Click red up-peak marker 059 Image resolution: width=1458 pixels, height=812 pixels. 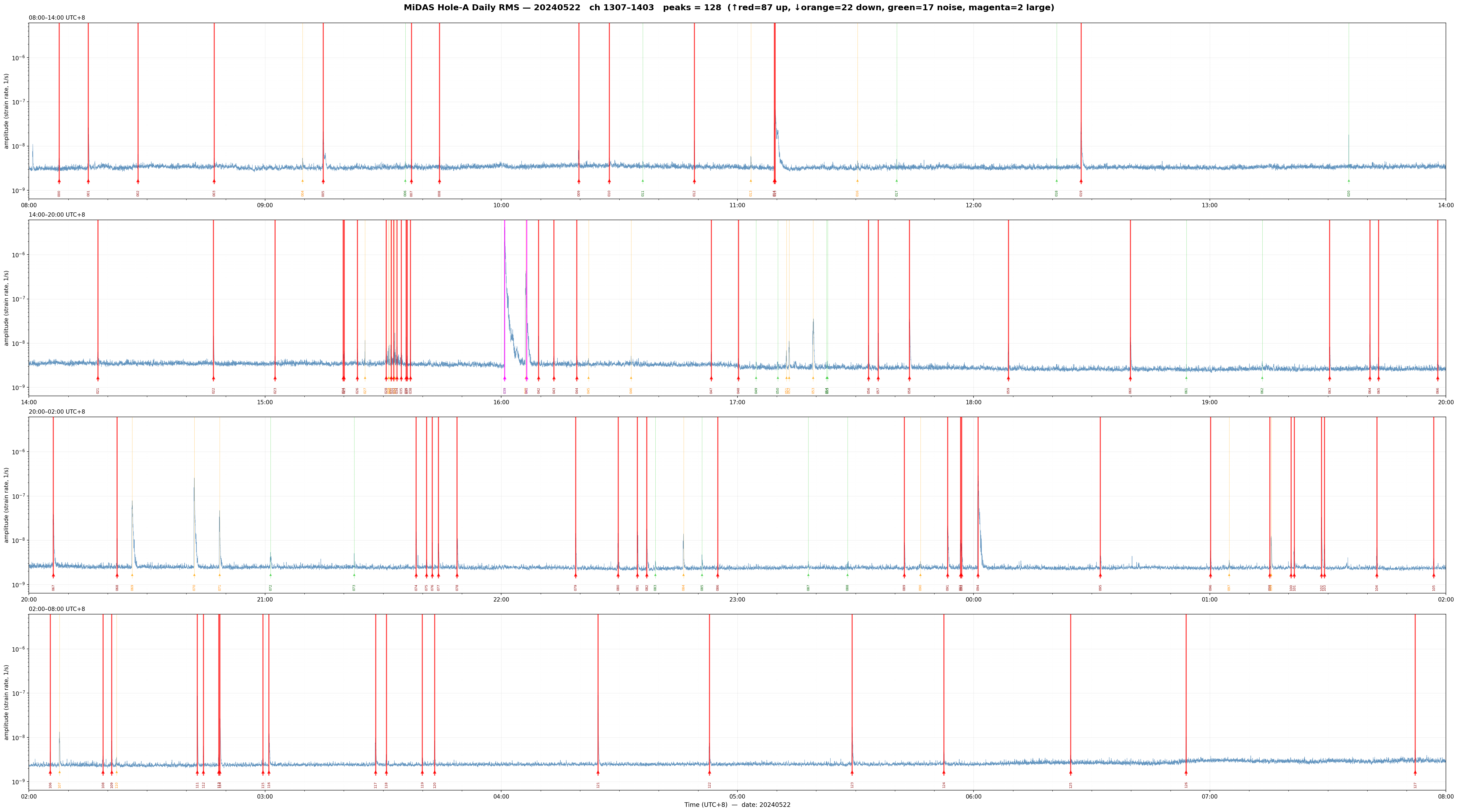click(1008, 378)
